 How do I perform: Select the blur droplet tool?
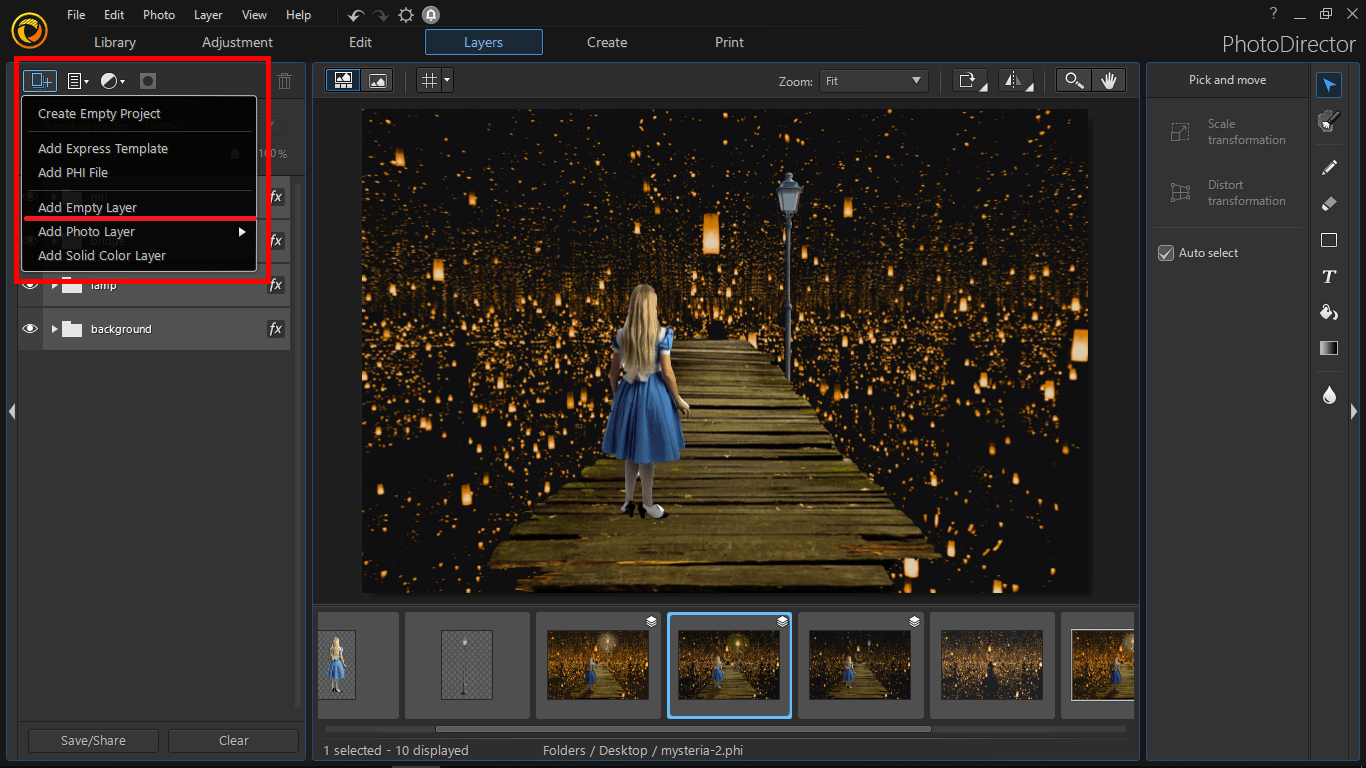pos(1329,395)
